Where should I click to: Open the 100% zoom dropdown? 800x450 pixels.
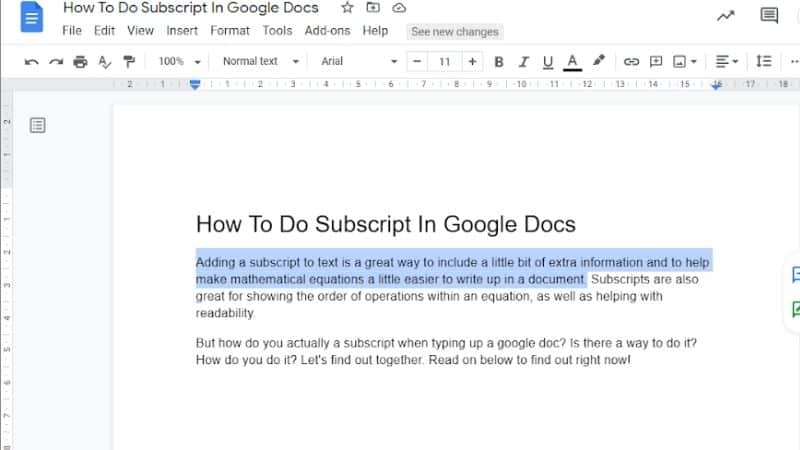[x=180, y=62]
